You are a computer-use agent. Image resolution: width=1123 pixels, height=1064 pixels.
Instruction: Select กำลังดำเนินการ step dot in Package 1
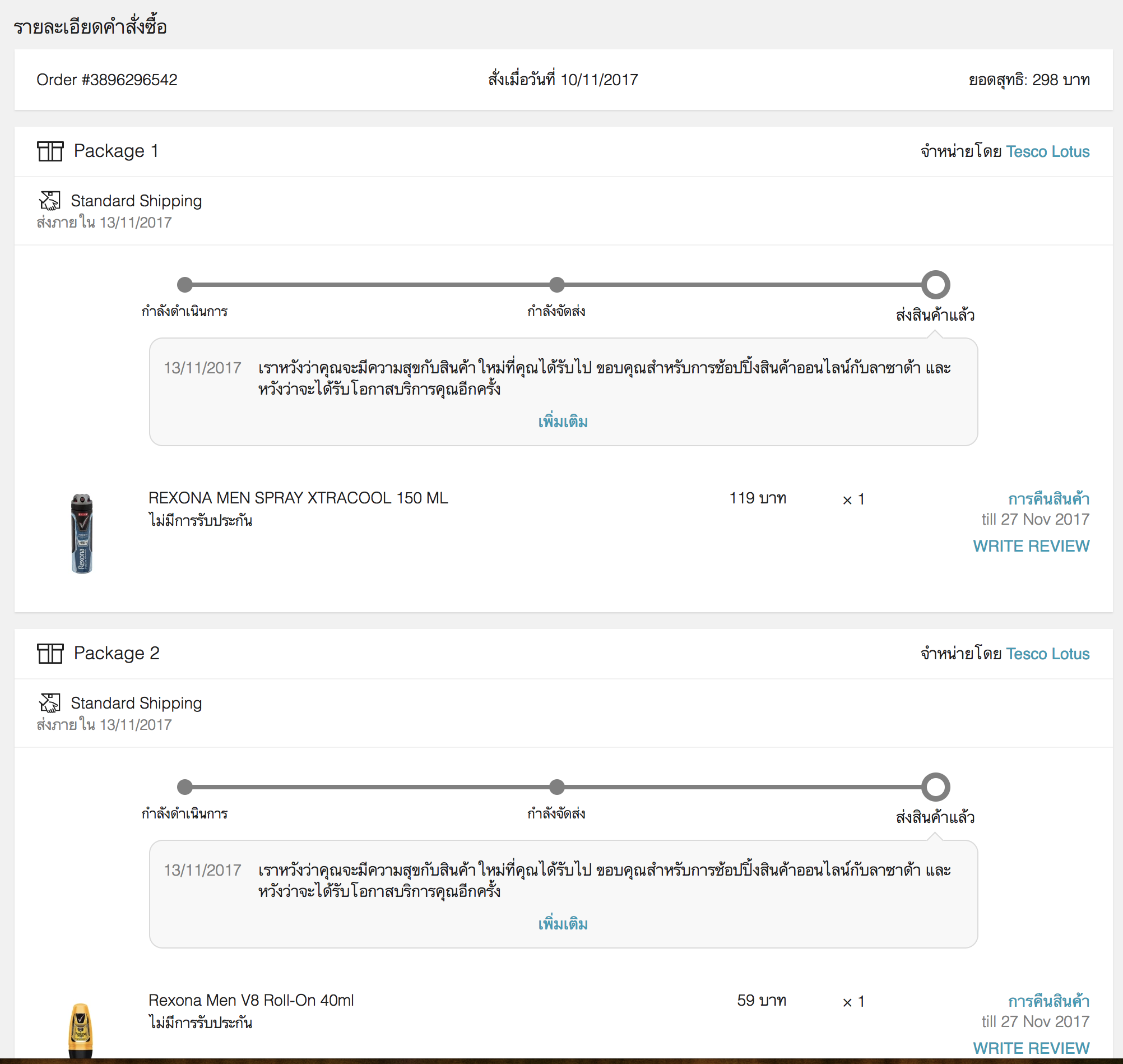[x=185, y=285]
